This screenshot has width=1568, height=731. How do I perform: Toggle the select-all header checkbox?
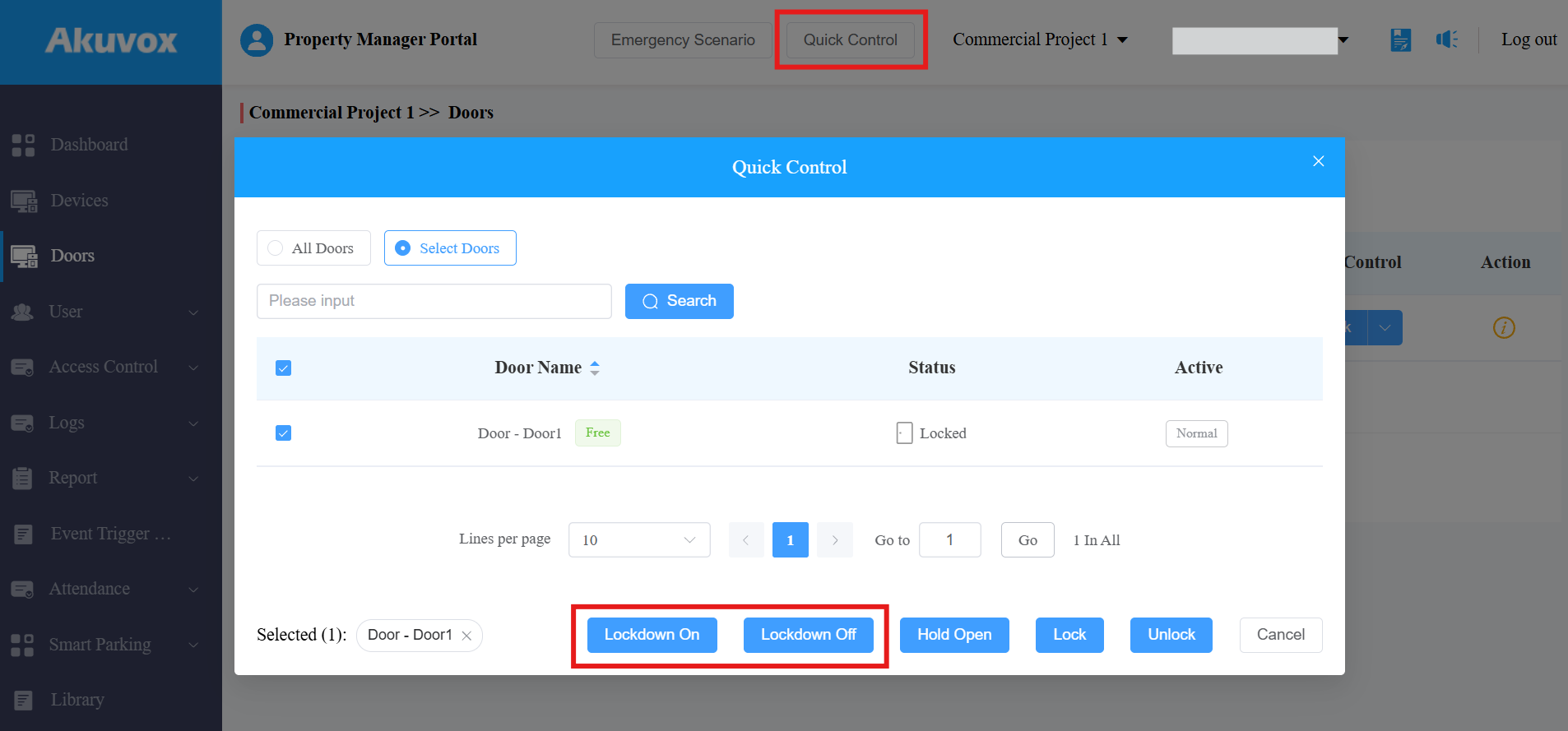283,368
